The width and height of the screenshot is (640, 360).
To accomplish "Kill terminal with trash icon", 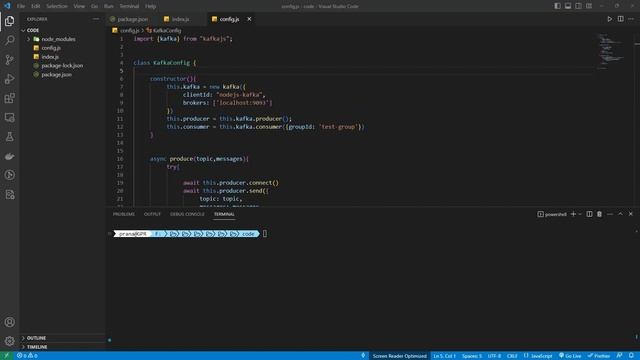I will coord(599,214).
